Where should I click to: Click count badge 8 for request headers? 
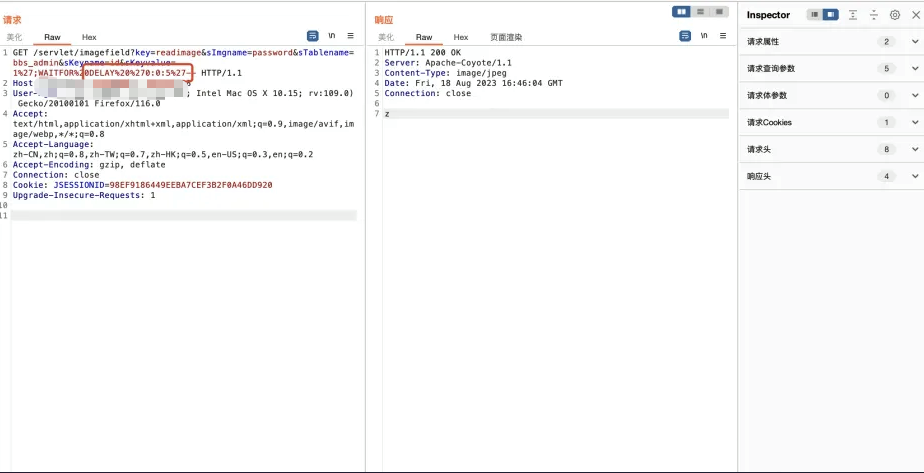click(886, 150)
